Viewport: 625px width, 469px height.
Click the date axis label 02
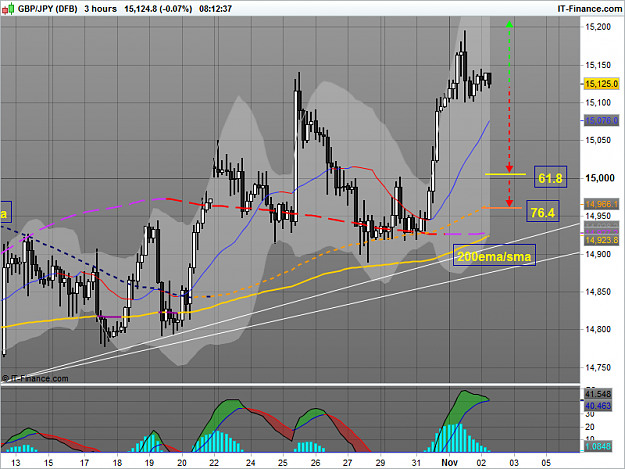[x=482, y=463]
